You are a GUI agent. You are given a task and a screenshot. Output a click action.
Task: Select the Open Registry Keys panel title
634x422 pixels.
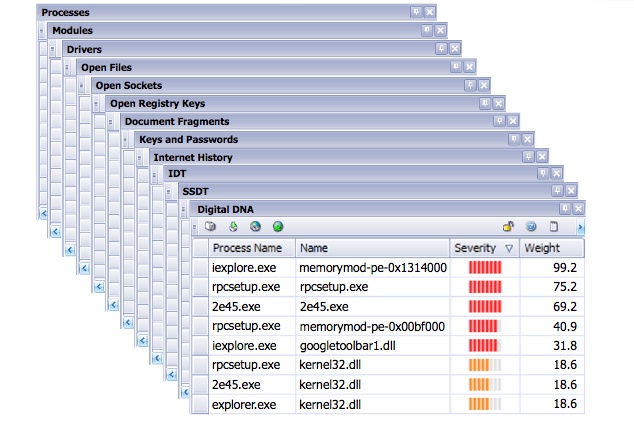pos(157,103)
